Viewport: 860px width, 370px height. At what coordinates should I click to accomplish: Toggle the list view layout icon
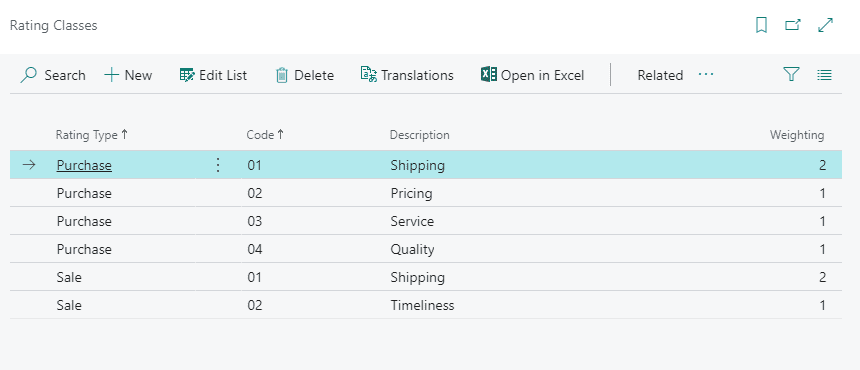(x=824, y=75)
